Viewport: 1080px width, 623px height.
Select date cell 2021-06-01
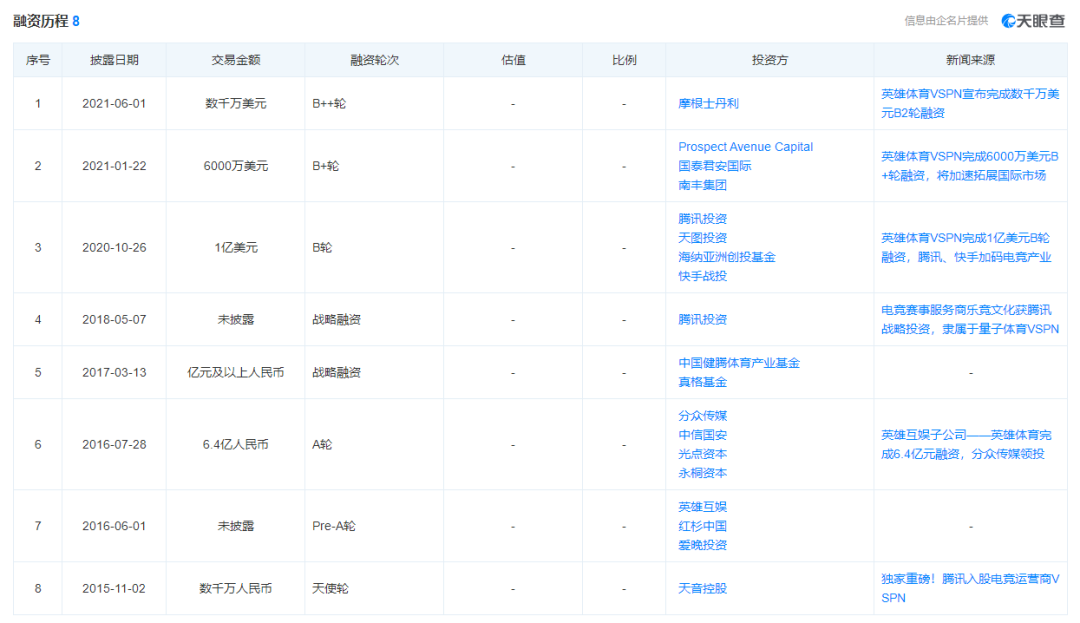(114, 103)
